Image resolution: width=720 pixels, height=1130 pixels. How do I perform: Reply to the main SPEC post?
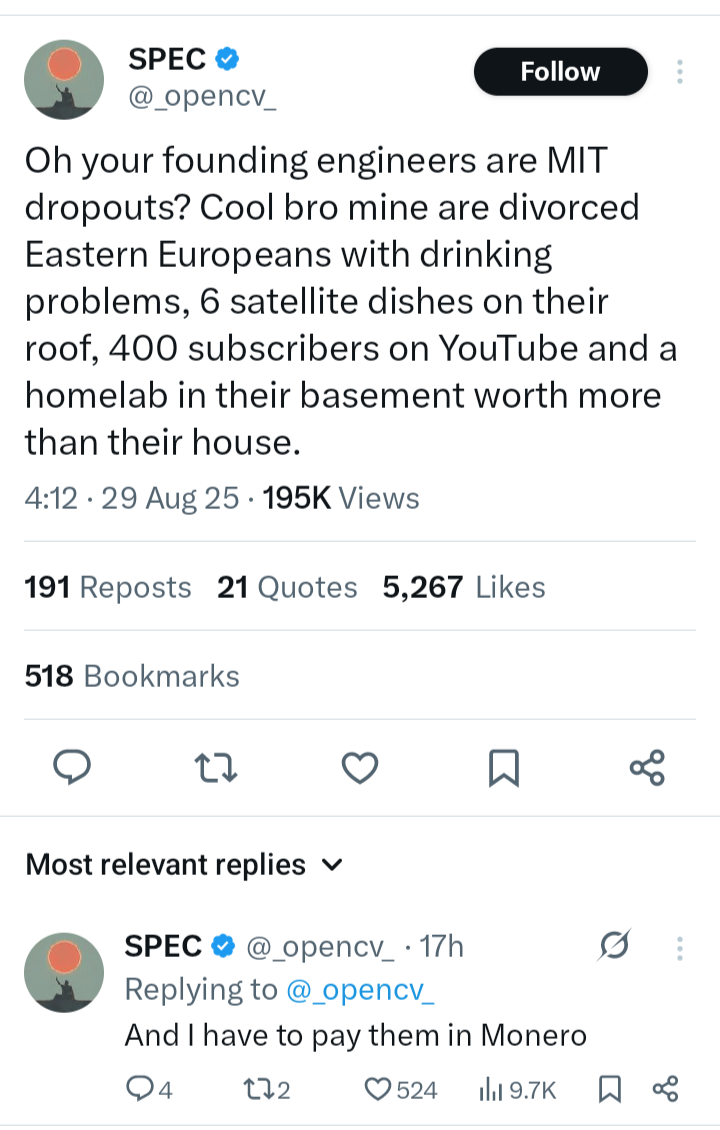pyautogui.click(x=71, y=767)
